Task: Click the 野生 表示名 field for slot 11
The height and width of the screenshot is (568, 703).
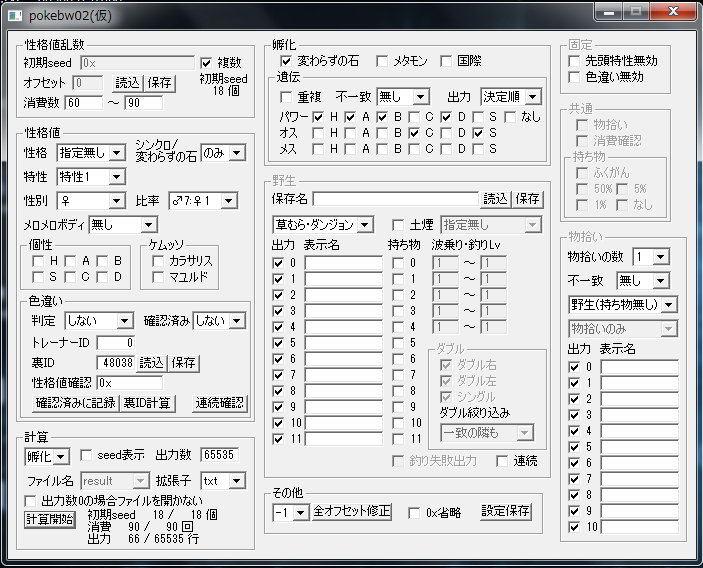Action: [343, 439]
